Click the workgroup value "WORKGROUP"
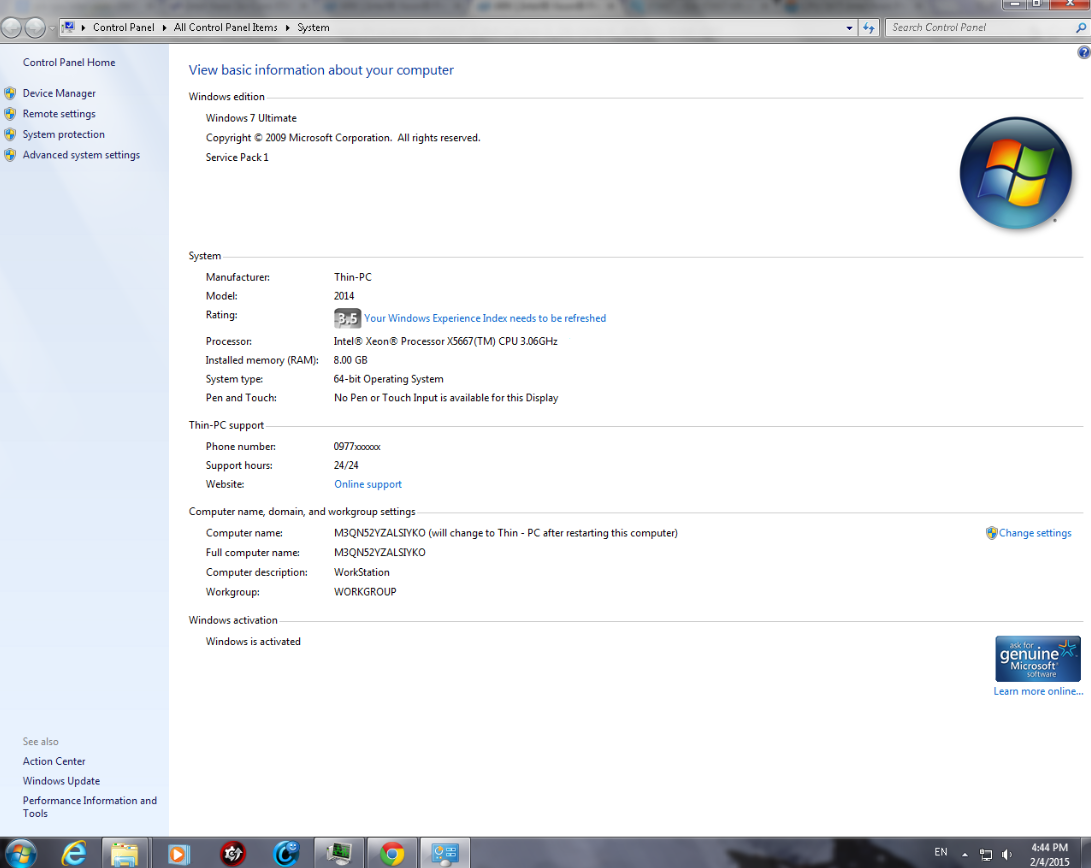1091x868 pixels. (x=365, y=592)
